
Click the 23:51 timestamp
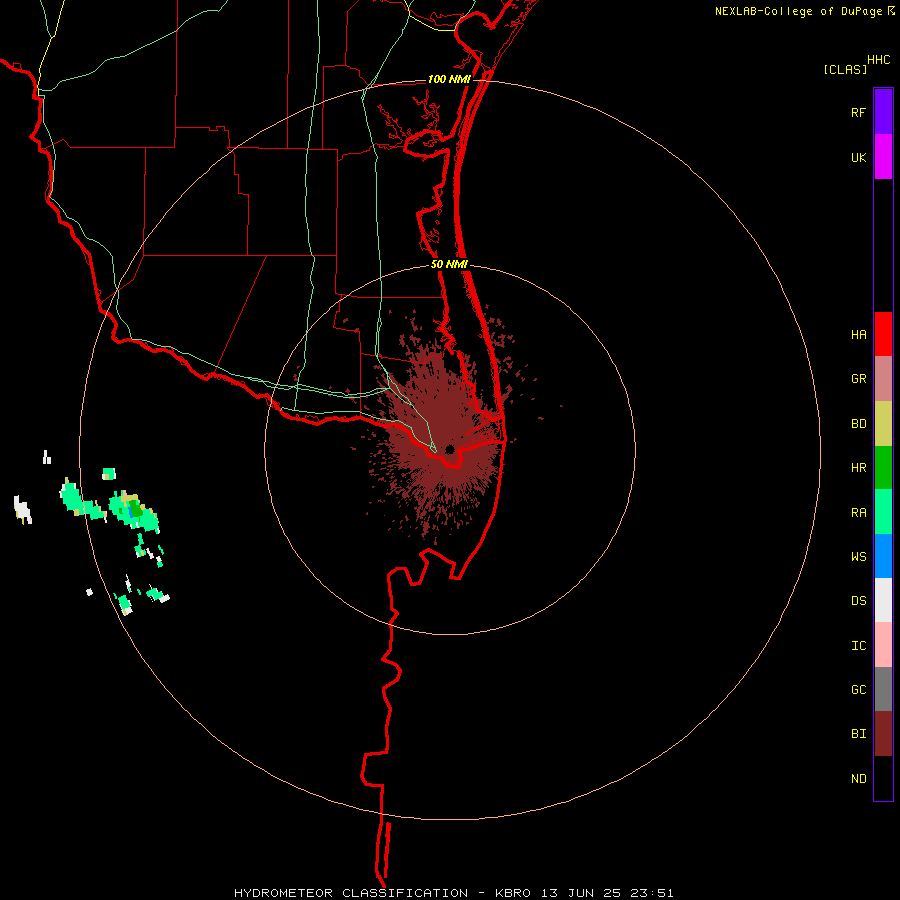click(x=652, y=893)
